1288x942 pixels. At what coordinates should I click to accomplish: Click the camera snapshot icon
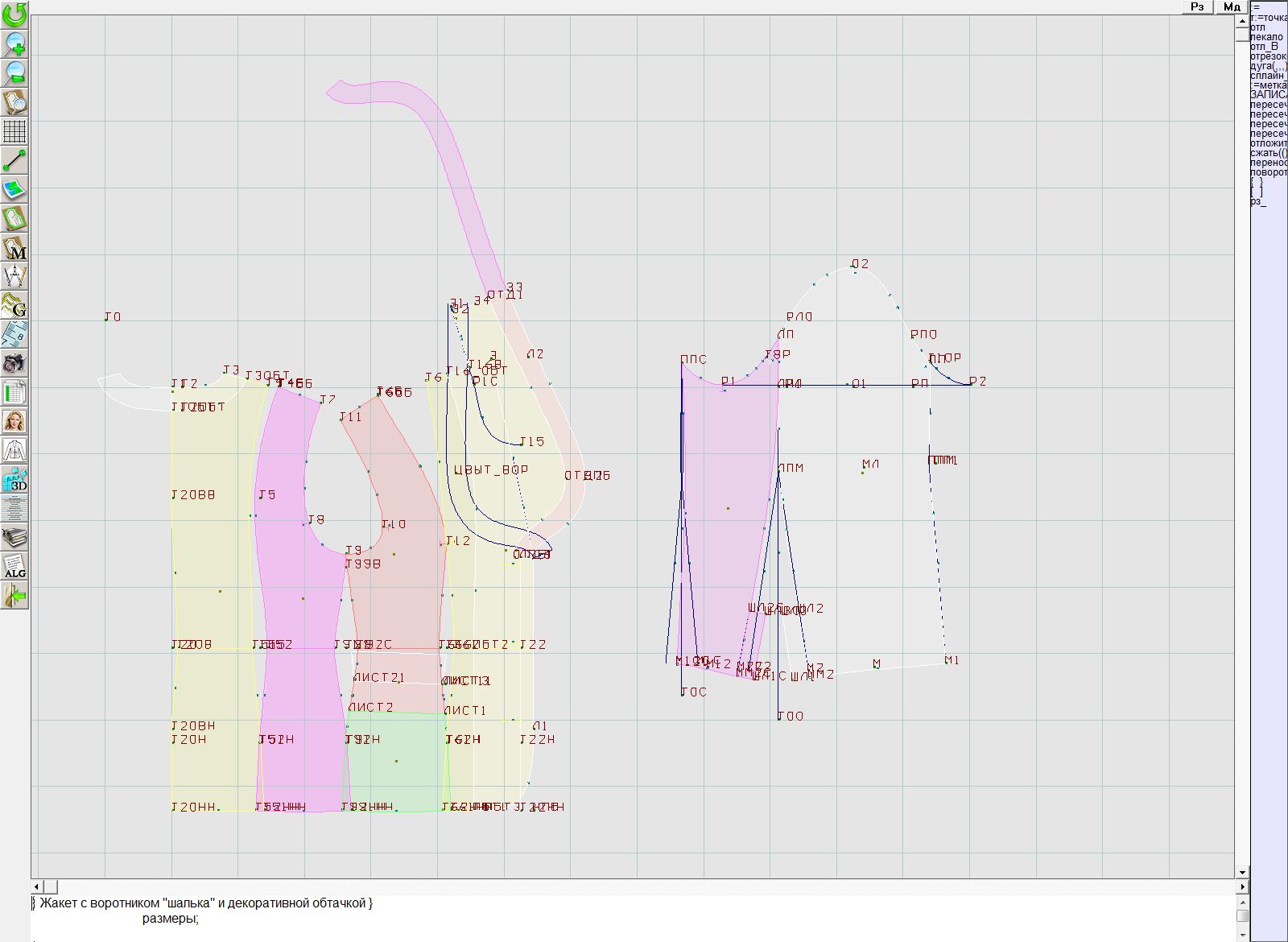14,363
